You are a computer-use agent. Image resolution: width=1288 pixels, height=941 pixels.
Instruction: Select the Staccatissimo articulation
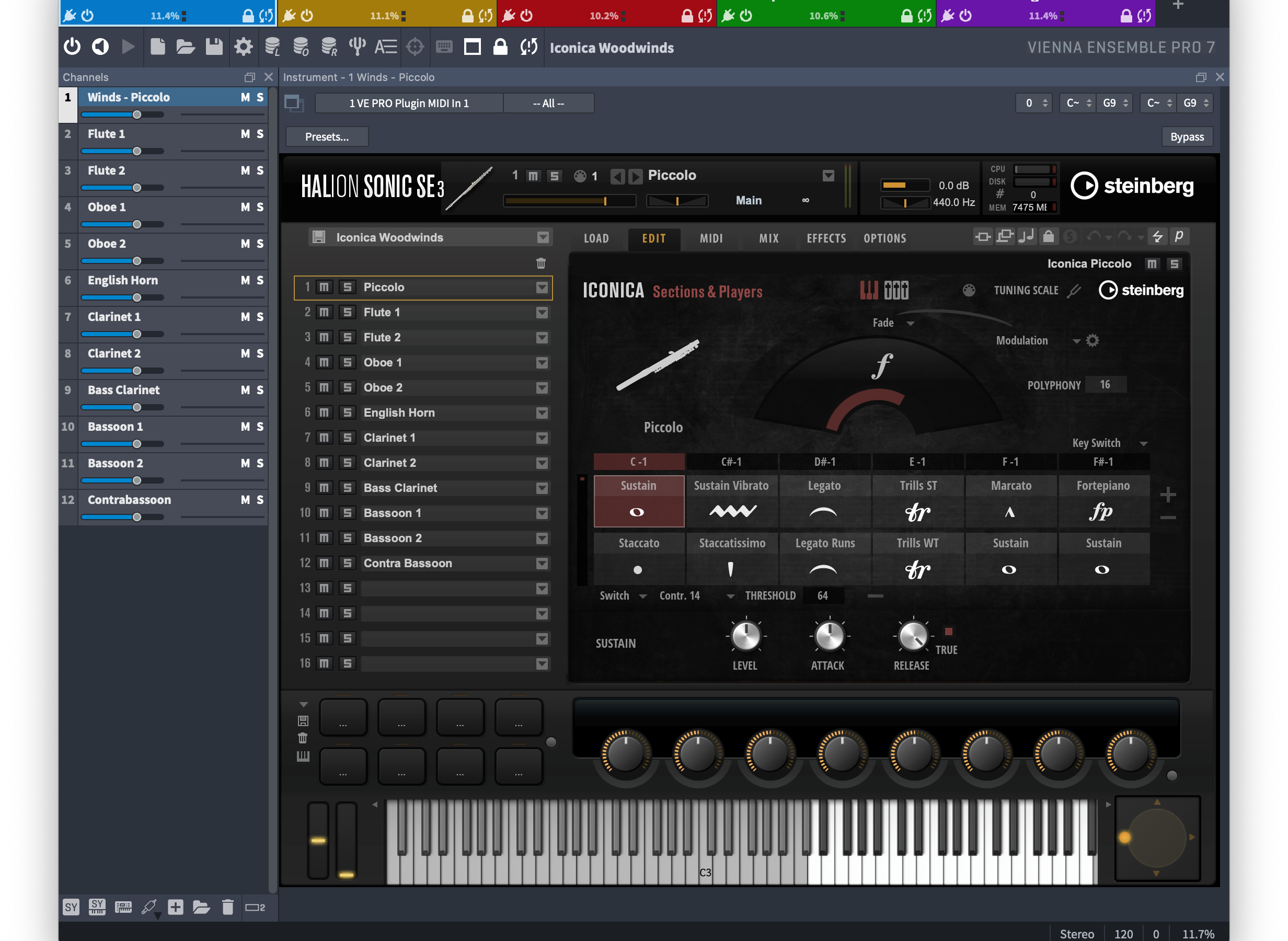[x=732, y=558]
